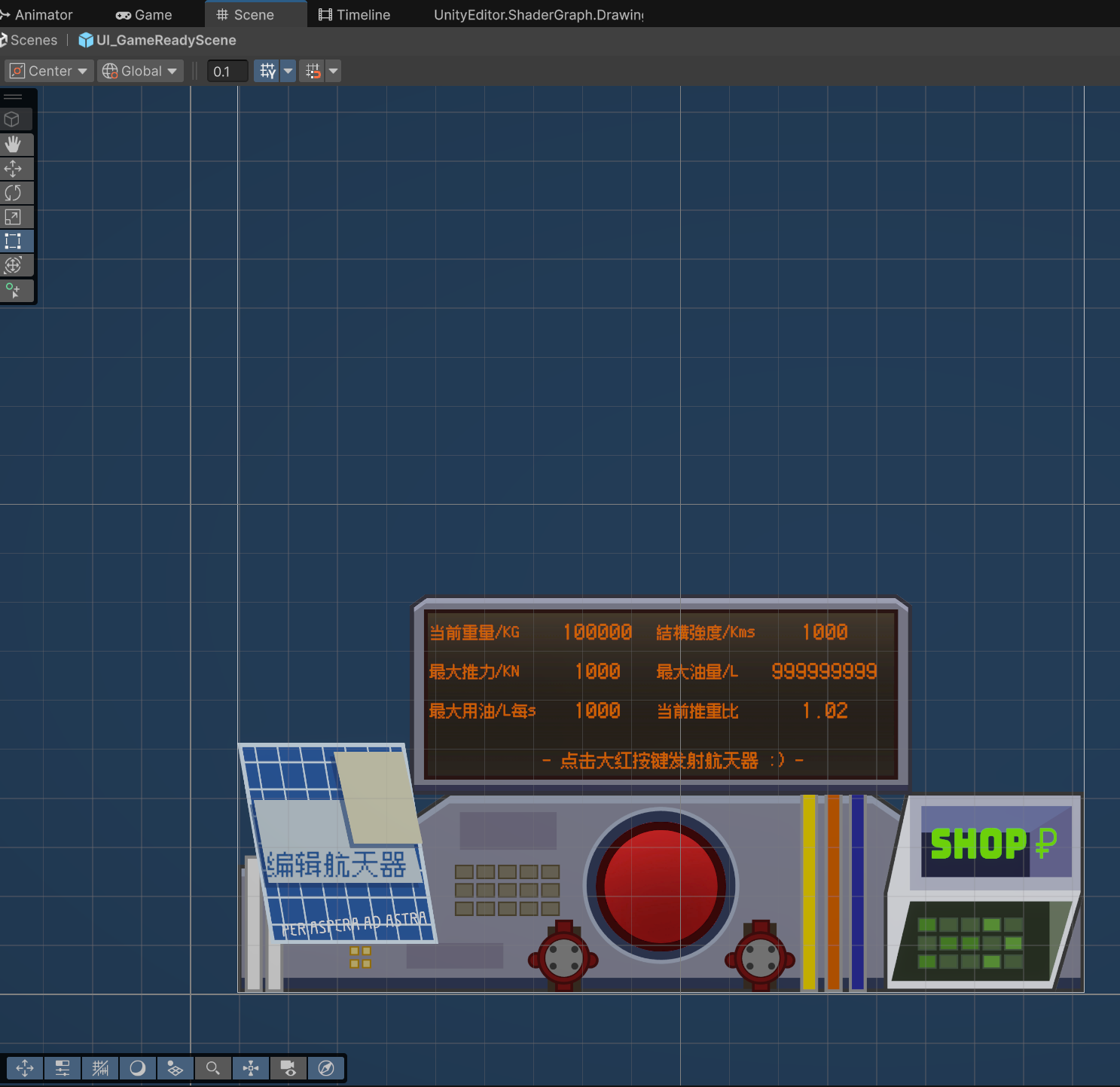This screenshot has height=1087, width=1120.
Task: Toggle grid snapping magnet button
Action: click(x=313, y=71)
